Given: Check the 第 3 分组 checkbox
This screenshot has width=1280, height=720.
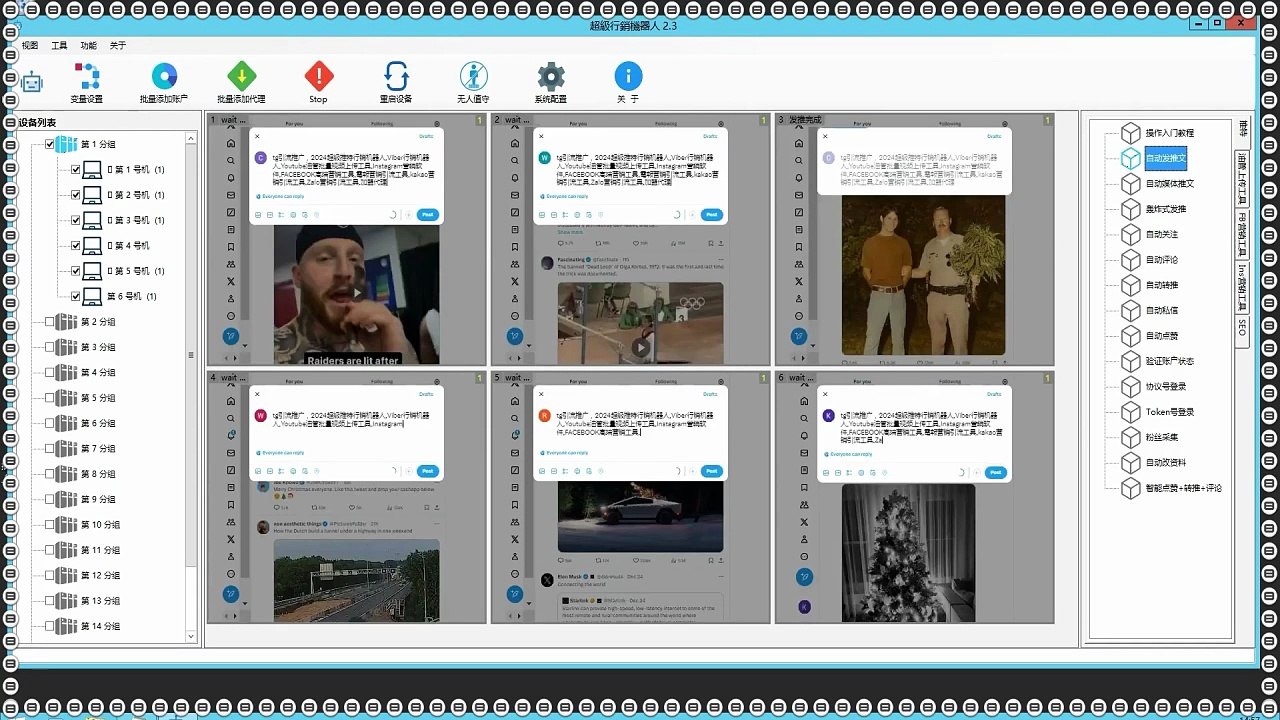Looking at the screenshot, I should click(x=49, y=347).
